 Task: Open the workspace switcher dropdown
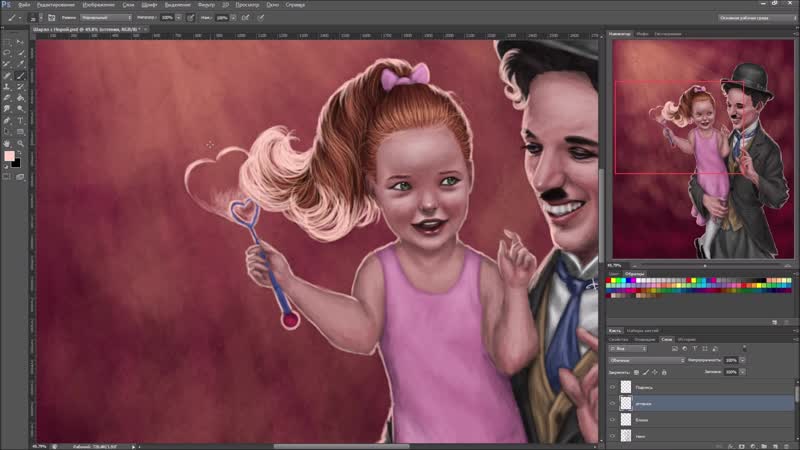[x=757, y=18]
